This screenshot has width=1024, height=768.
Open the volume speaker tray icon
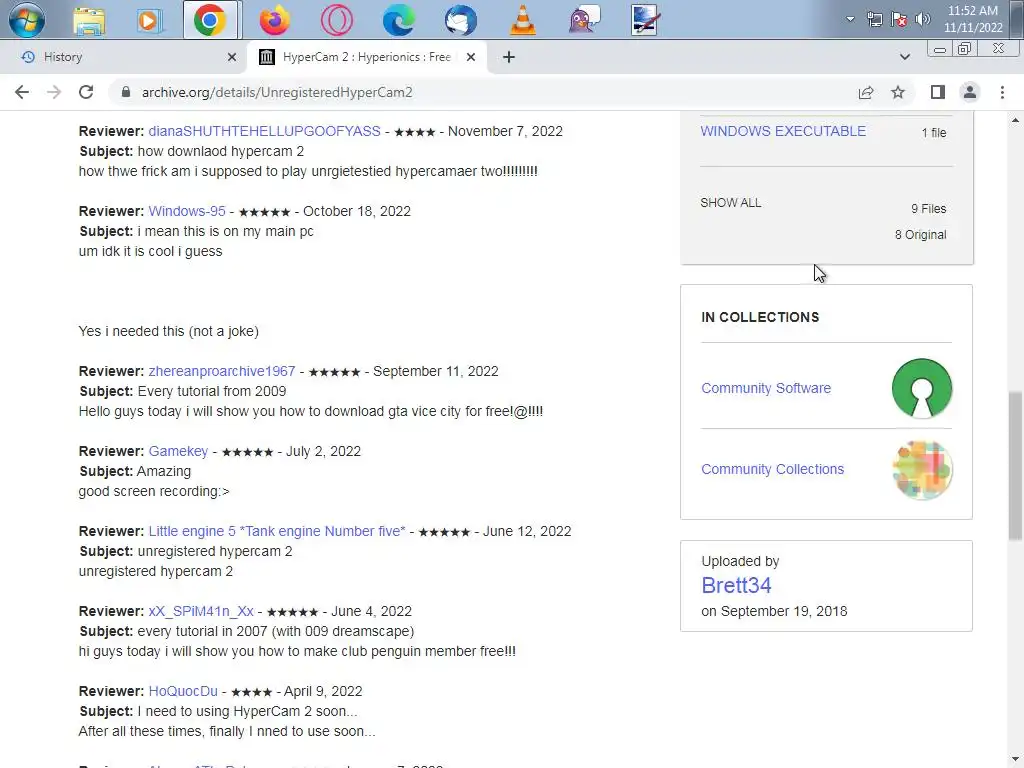click(x=922, y=19)
